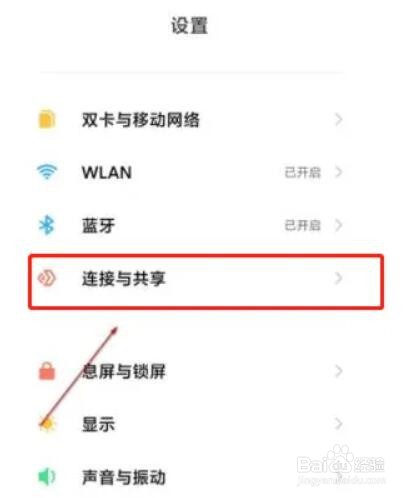Open 显示 settings entry
The image size is (414, 498).
[x=190, y=424]
